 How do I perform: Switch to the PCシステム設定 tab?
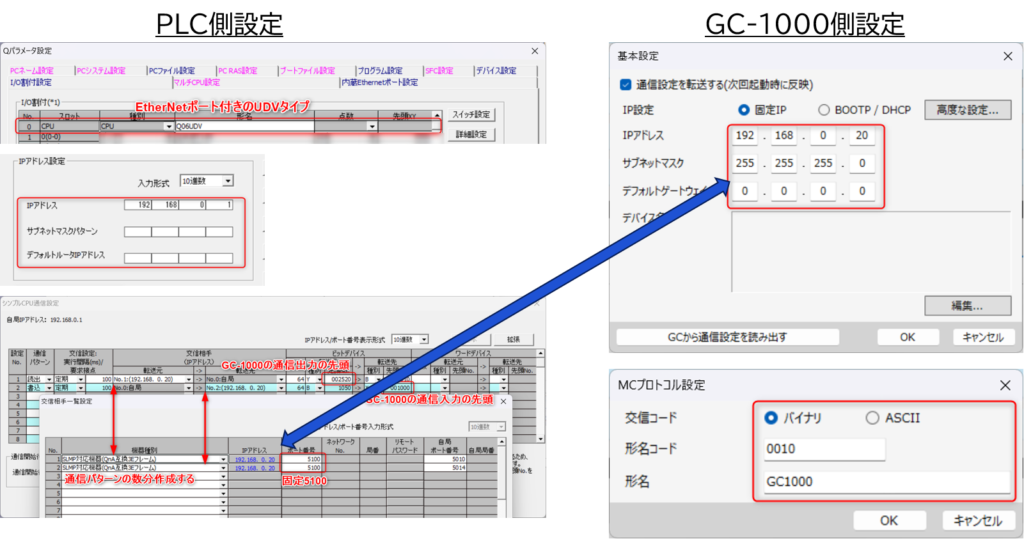(x=101, y=71)
